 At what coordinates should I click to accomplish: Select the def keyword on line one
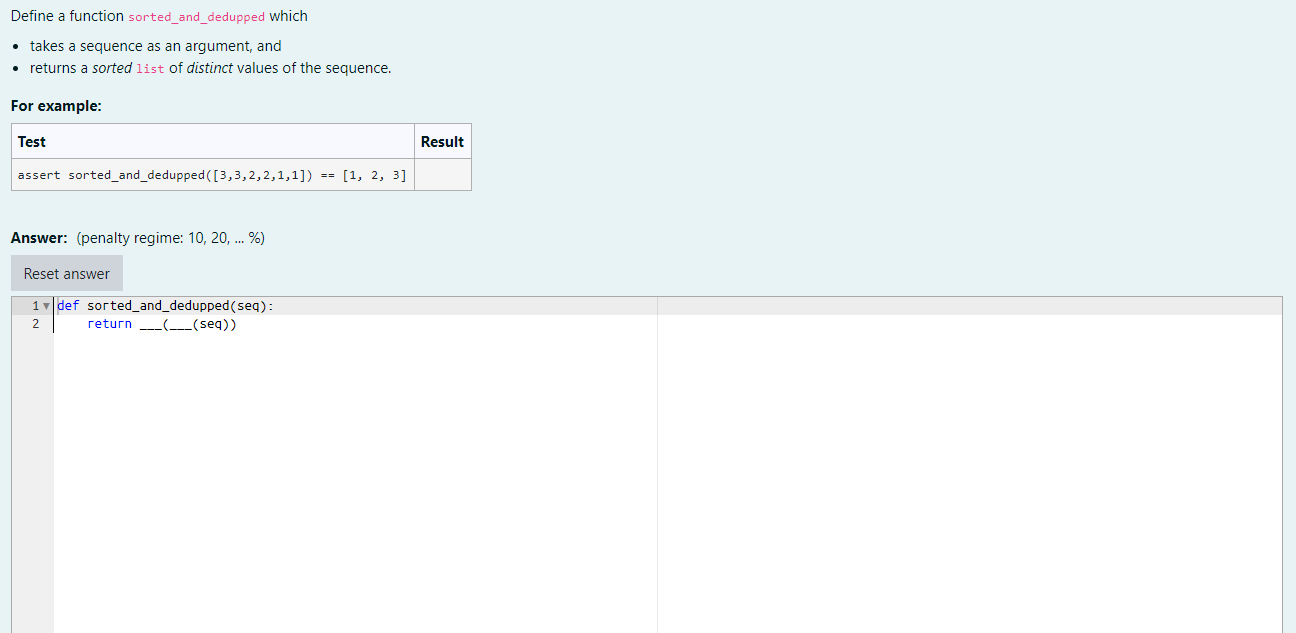67,305
